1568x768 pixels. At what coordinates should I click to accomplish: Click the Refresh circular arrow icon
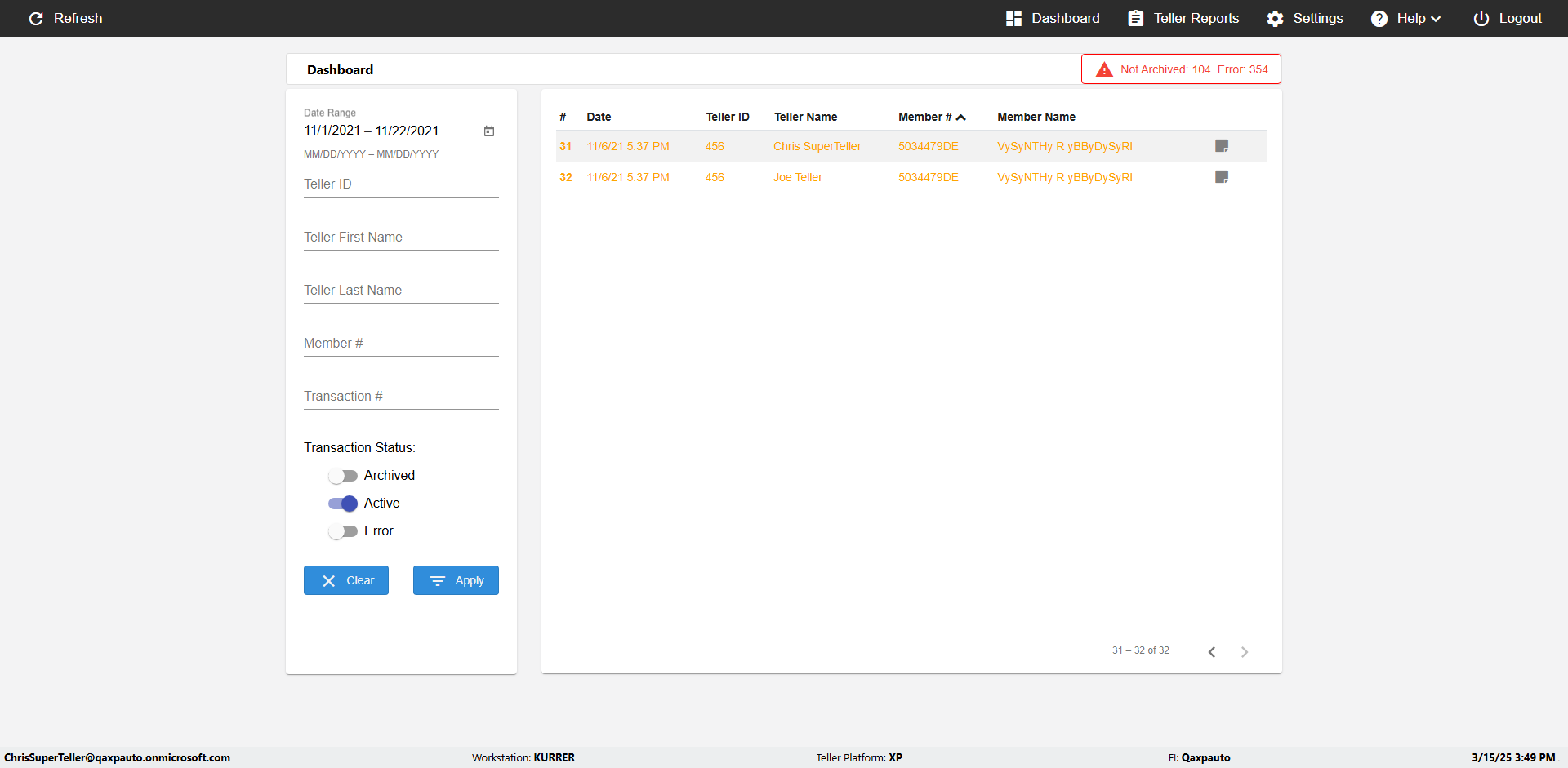[x=36, y=18]
